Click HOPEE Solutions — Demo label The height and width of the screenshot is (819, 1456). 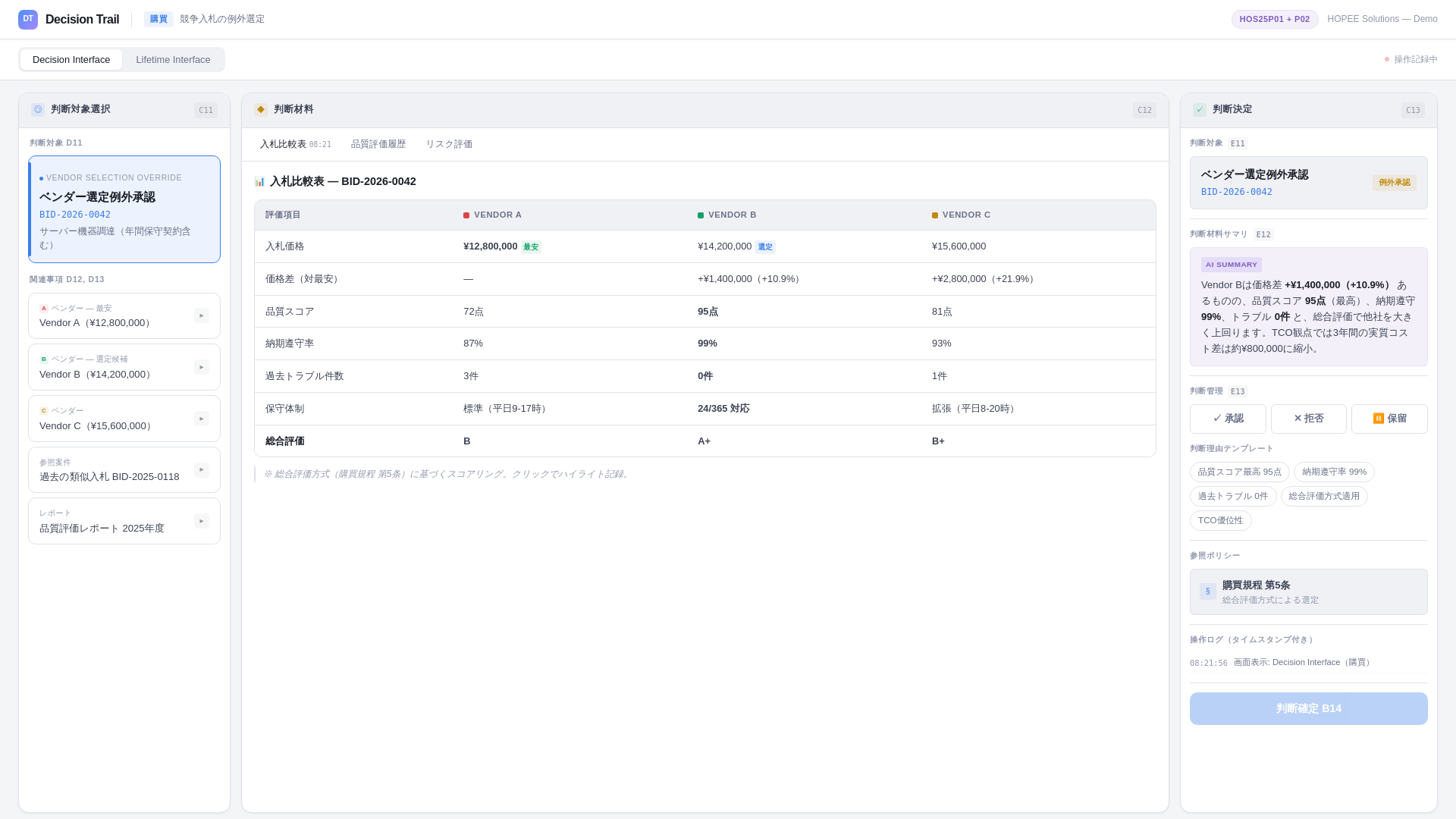point(1382,19)
